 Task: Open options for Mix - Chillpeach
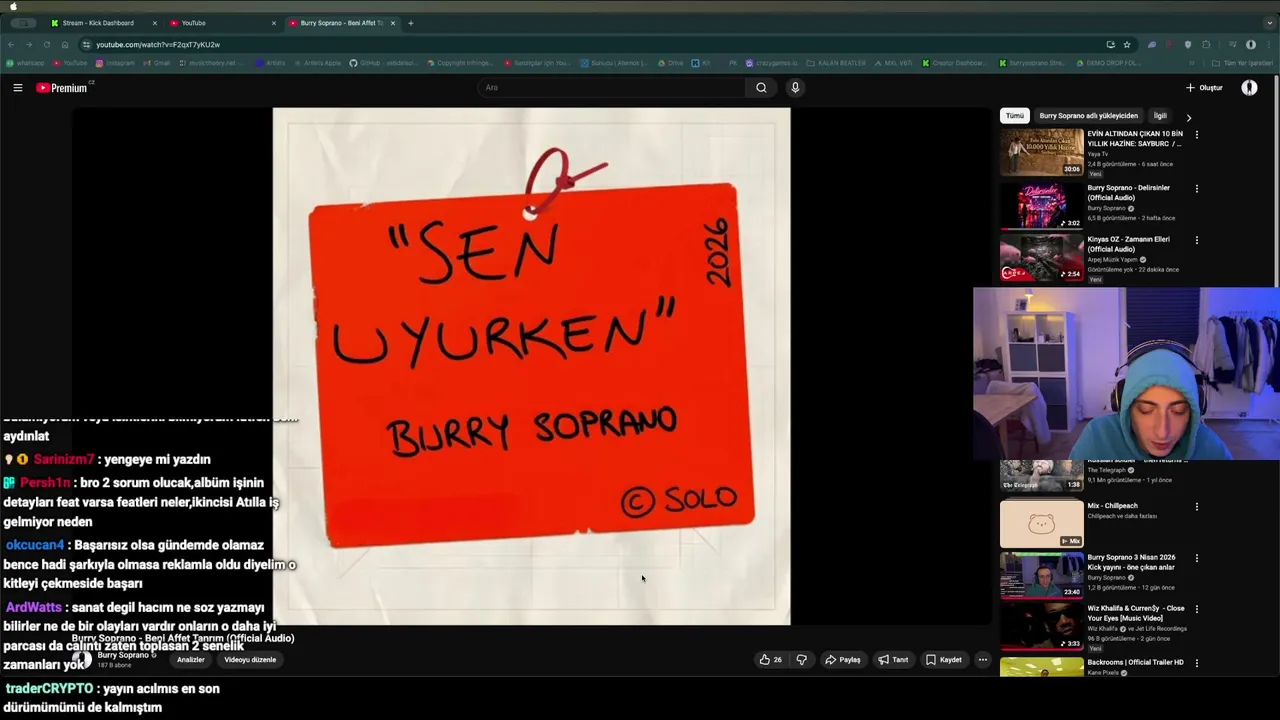1196,507
